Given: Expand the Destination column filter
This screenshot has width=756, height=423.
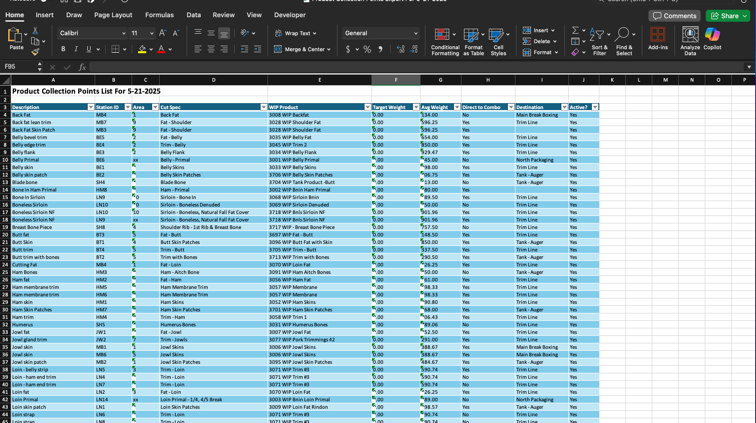Looking at the screenshot, I should pyautogui.click(x=563, y=107).
